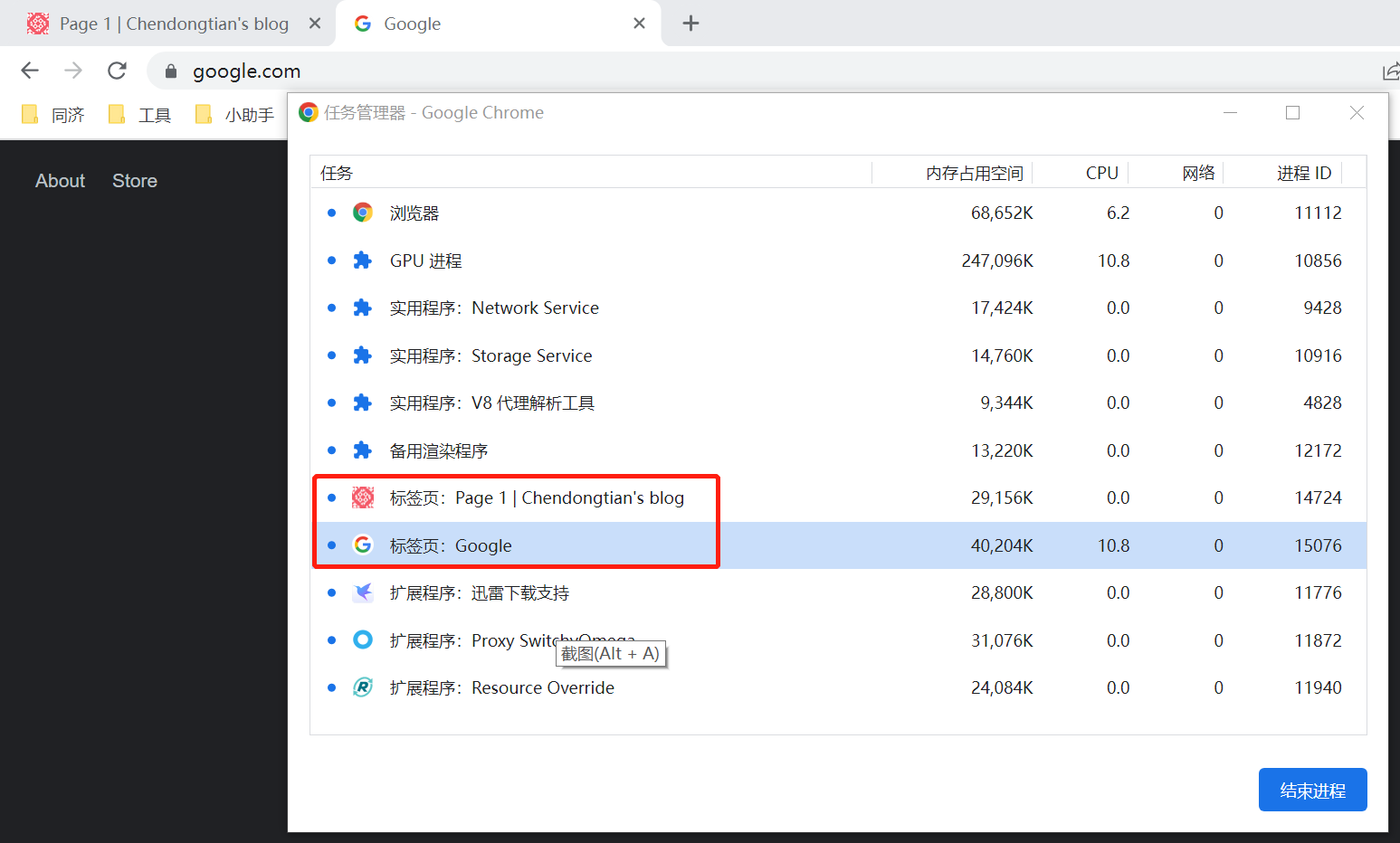Screen dimensions: 1400x843
Task: Expand the 小助手 bookmarks folder
Action: (235, 115)
